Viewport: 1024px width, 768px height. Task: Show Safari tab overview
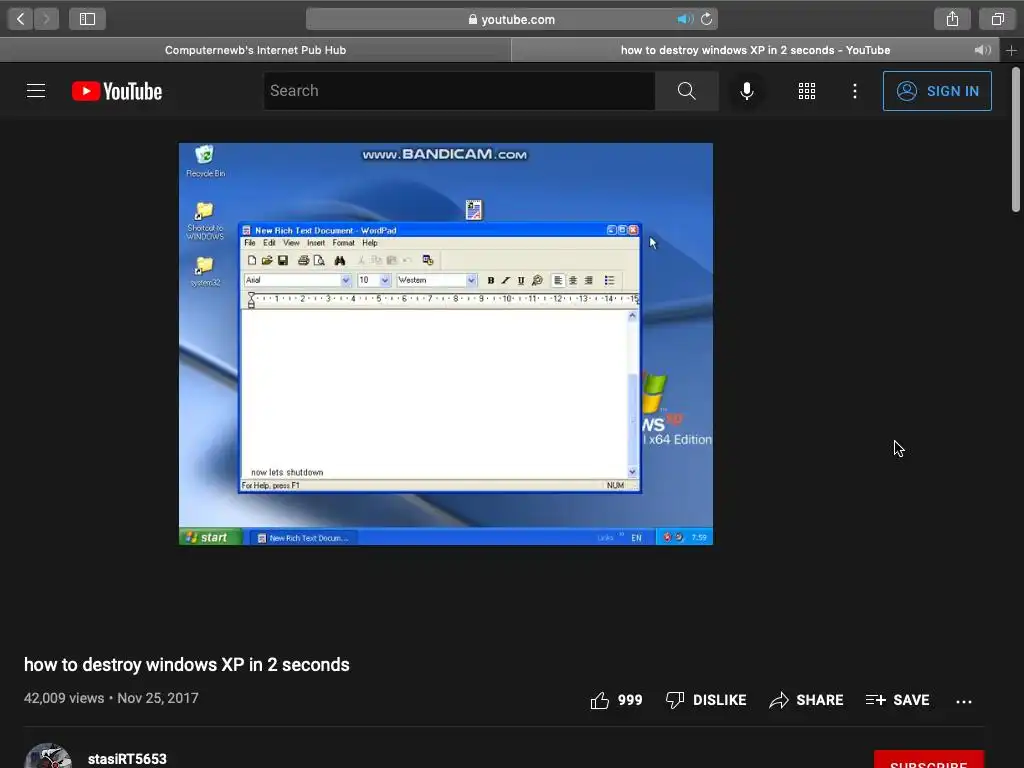pos(997,19)
